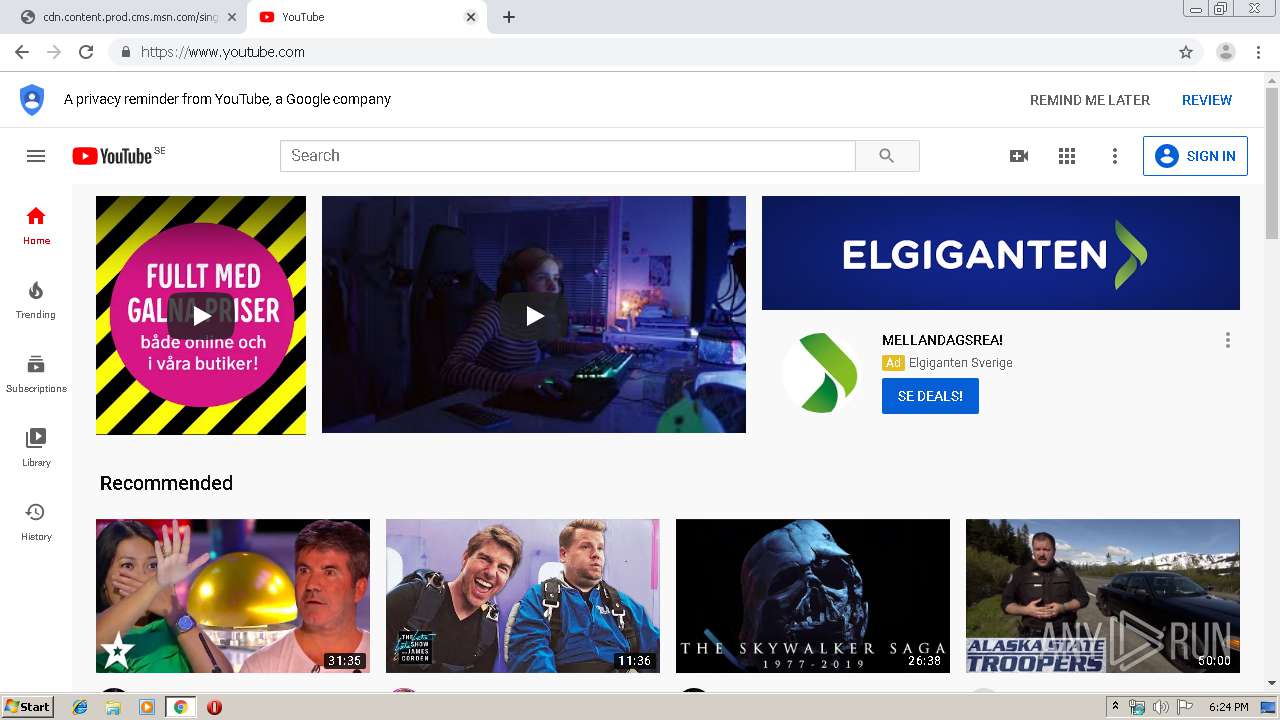Click the Elgiganten Sverige advertiser name
1280x720 pixels.
click(x=961, y=363)
